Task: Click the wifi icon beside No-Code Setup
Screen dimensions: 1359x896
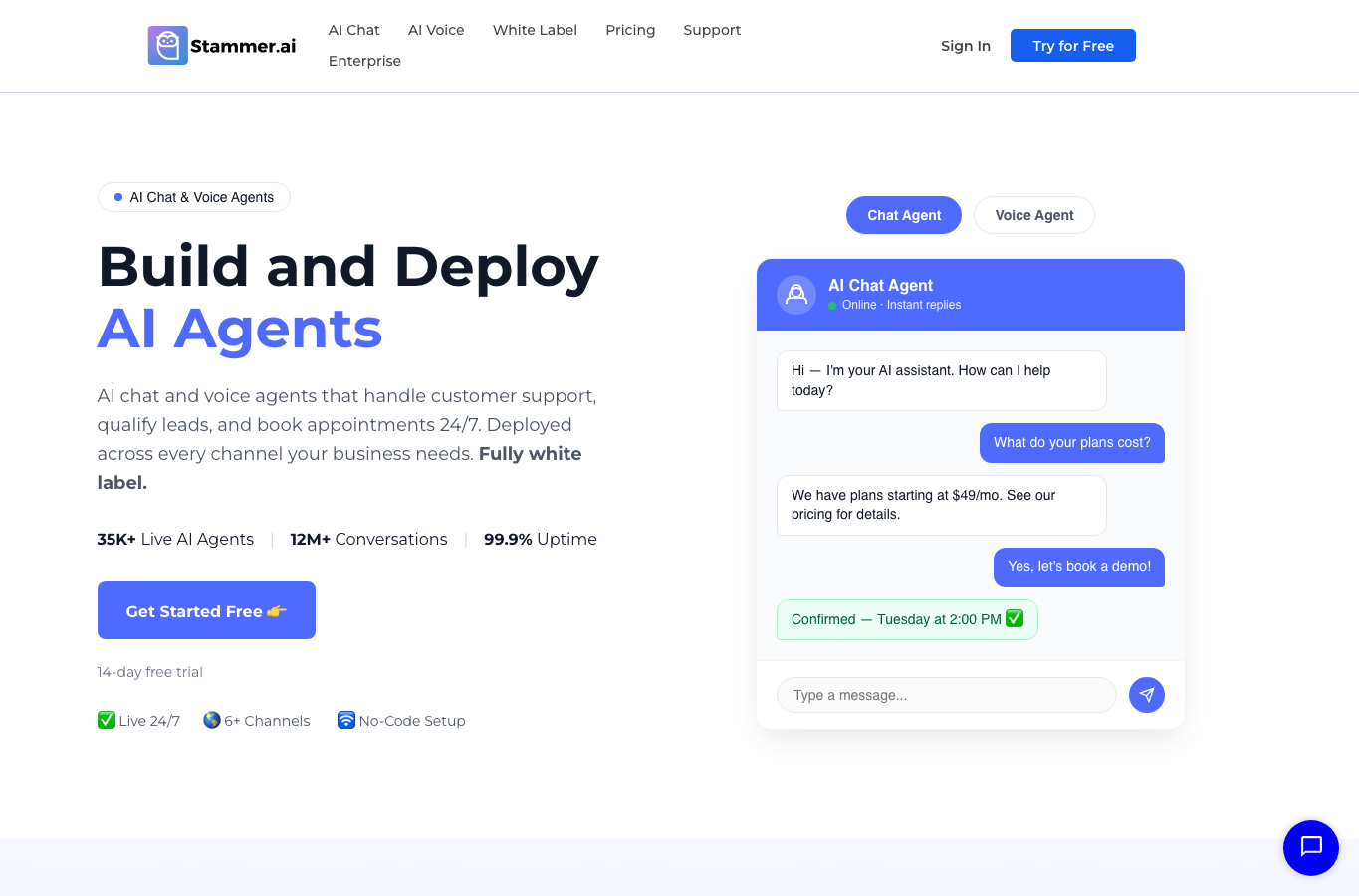Action: click(x=346, y=720)
